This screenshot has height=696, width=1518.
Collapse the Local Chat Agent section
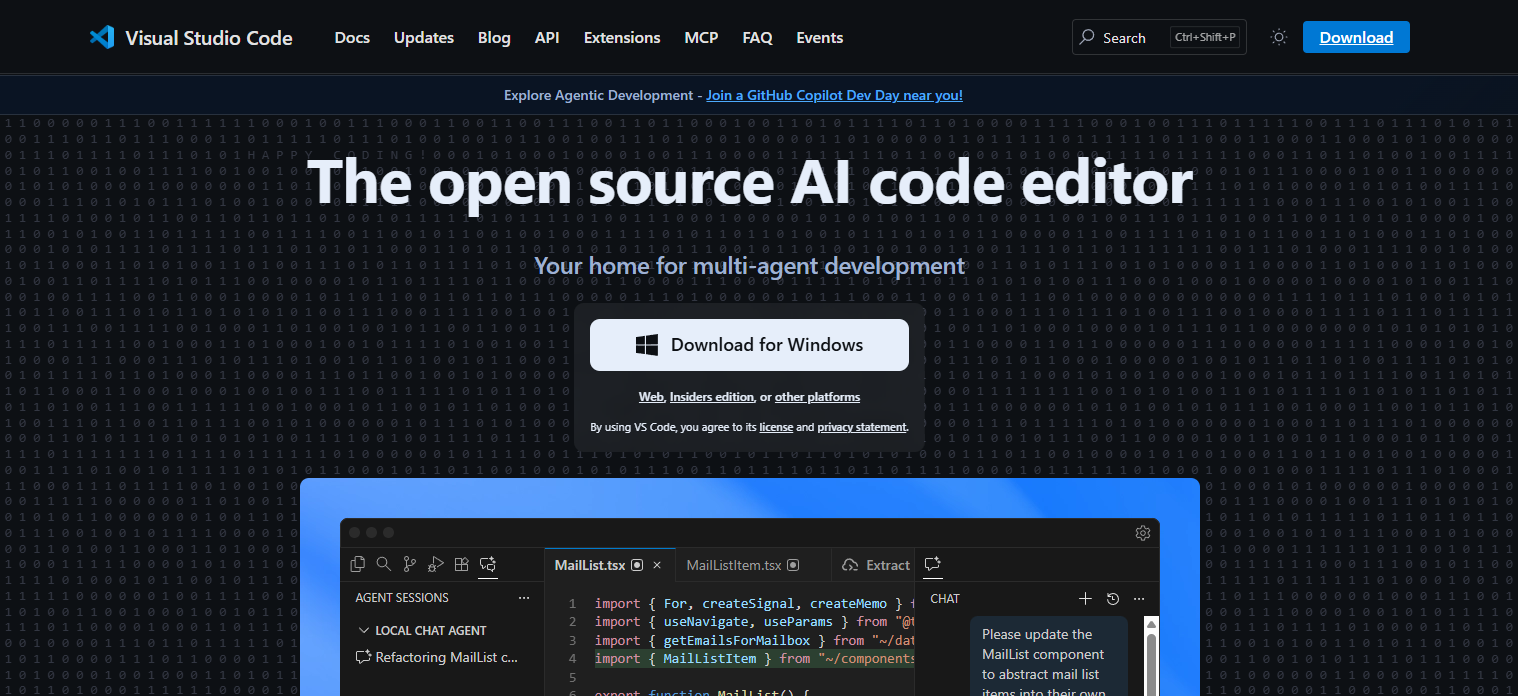(x=364, y=630)
